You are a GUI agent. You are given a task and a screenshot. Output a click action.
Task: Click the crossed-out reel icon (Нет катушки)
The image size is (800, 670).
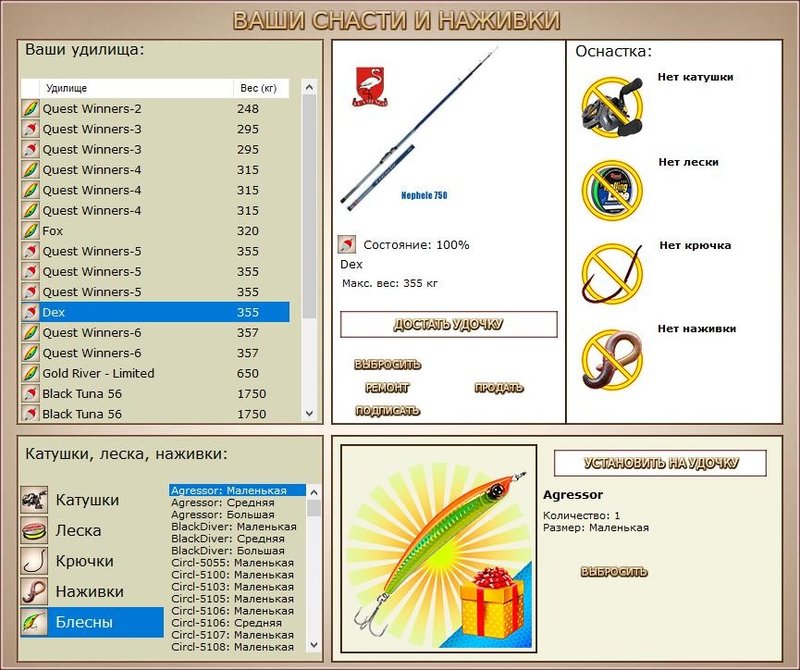612,106
